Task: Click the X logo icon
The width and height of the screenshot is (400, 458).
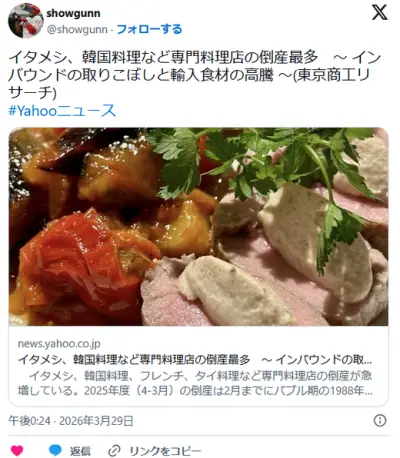Action: tap(380, 13)
